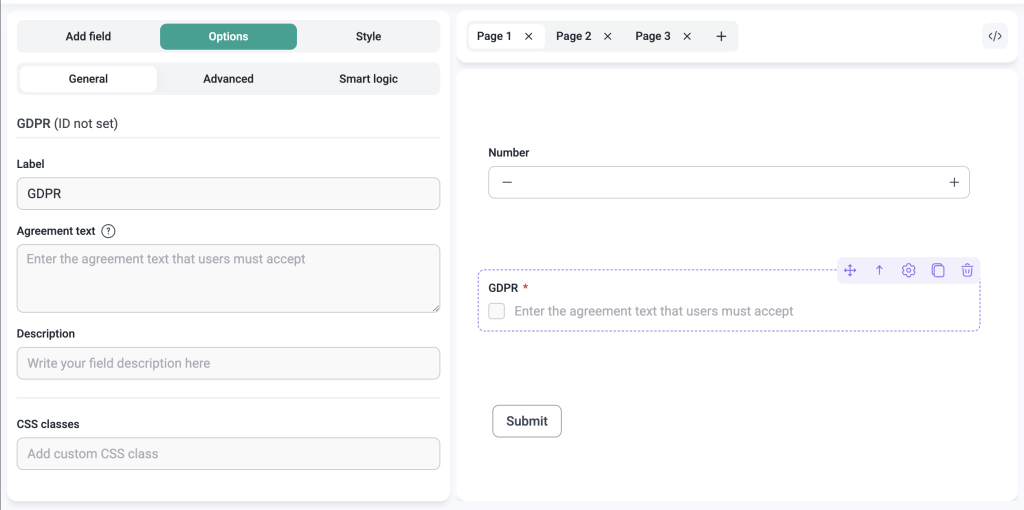The width and height of the screenshot is (1024, 510).
Task: Increase the Number field value with plus
Action: (x=954, y=183)
